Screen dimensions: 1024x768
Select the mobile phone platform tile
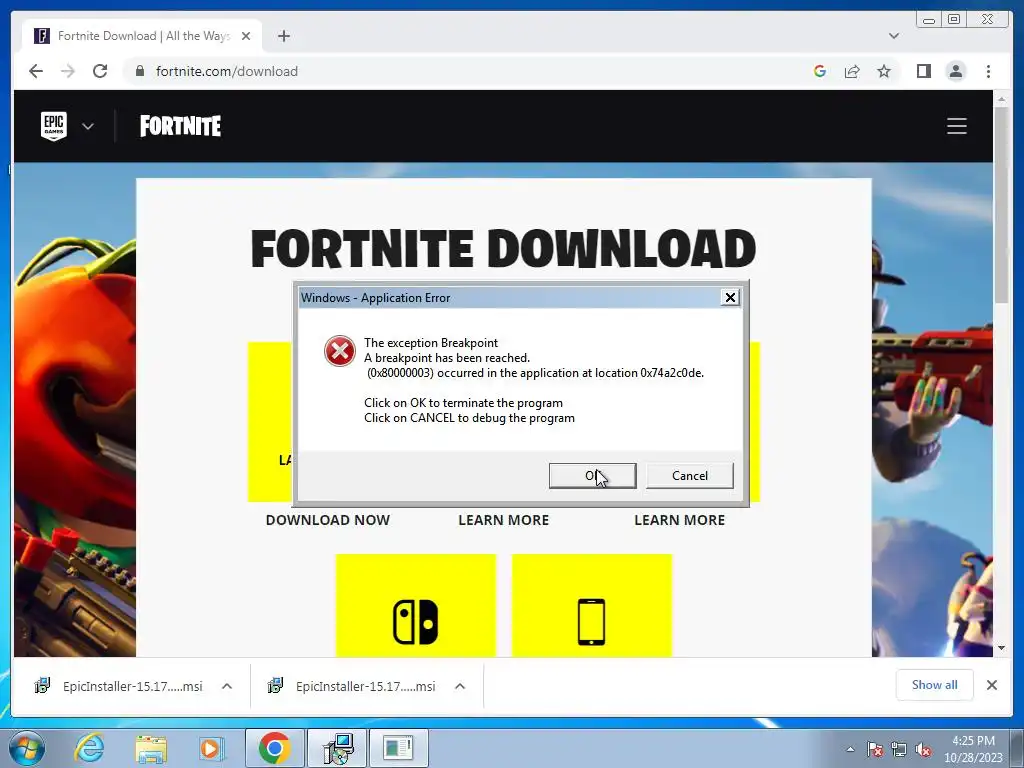592,605
